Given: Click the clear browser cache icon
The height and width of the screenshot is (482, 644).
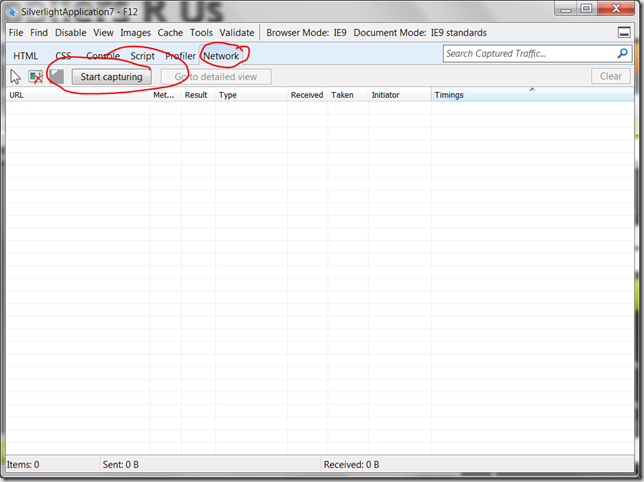Looking at the screenshot, I should pyautogui.click(x=36, y=77).
